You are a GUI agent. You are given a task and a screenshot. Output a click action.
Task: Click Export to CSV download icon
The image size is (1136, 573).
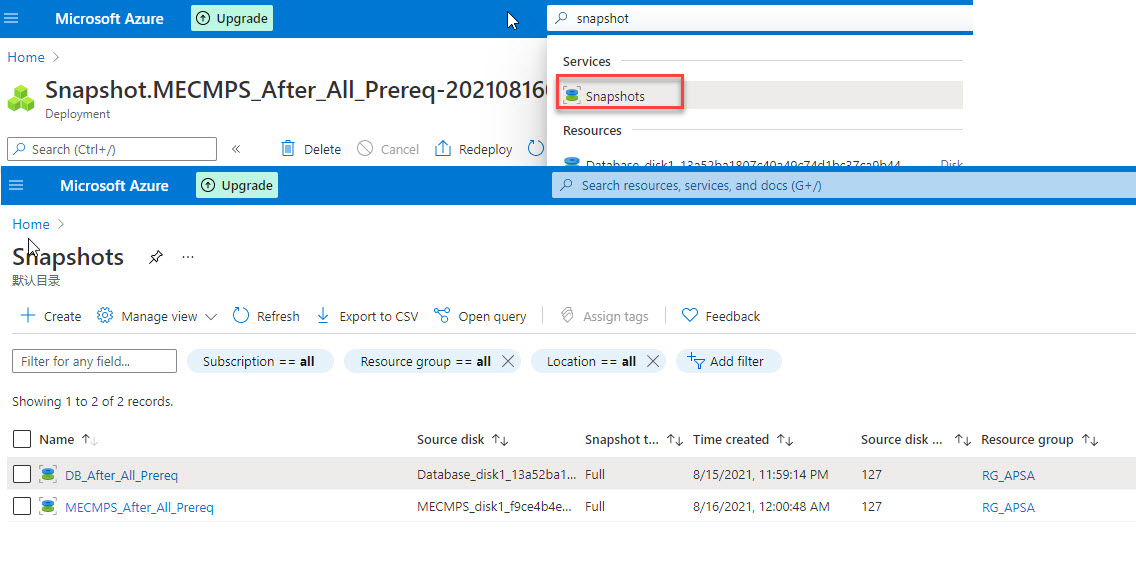point(323,316)
